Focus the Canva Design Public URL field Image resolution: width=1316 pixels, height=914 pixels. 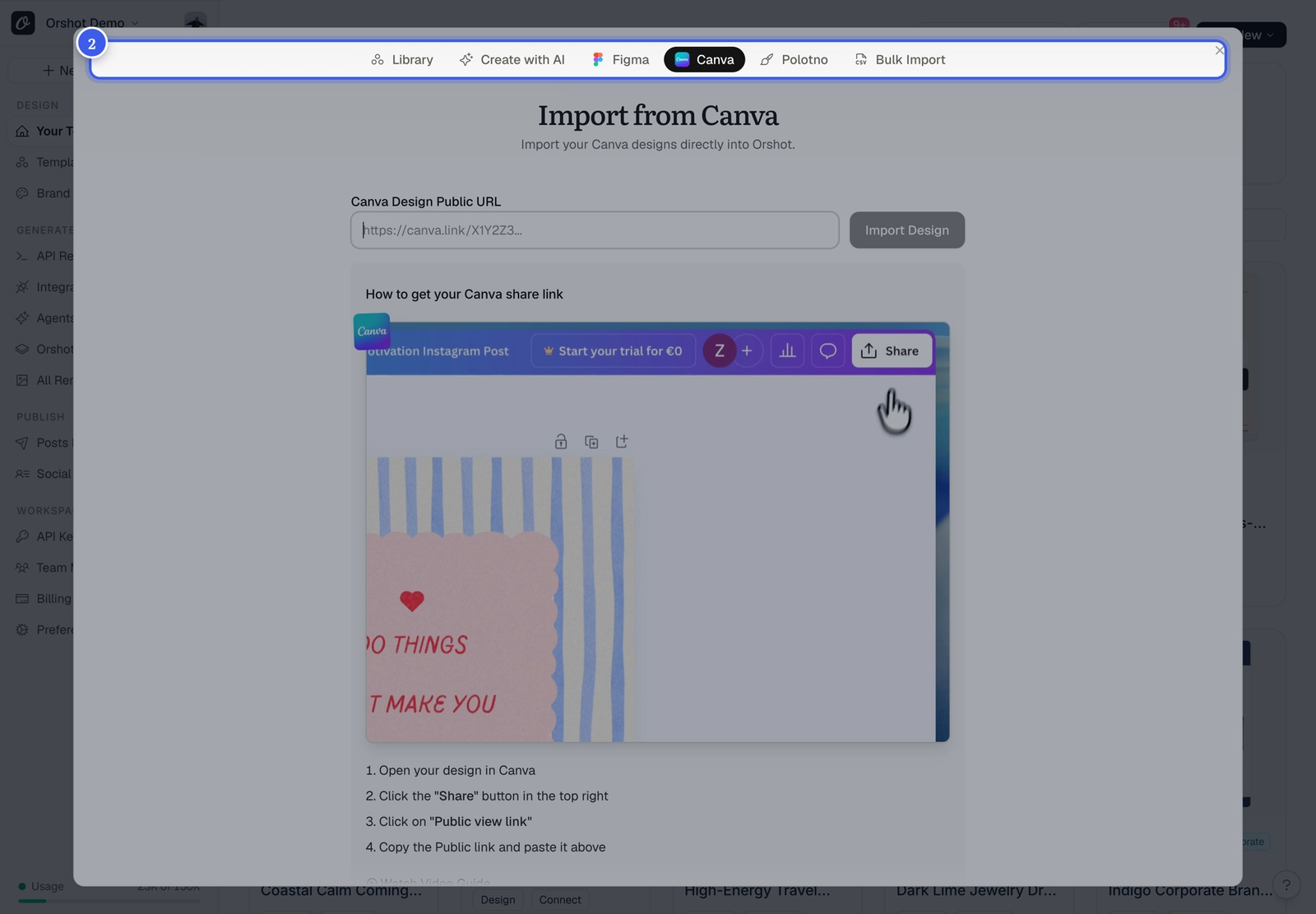(595, 230)
